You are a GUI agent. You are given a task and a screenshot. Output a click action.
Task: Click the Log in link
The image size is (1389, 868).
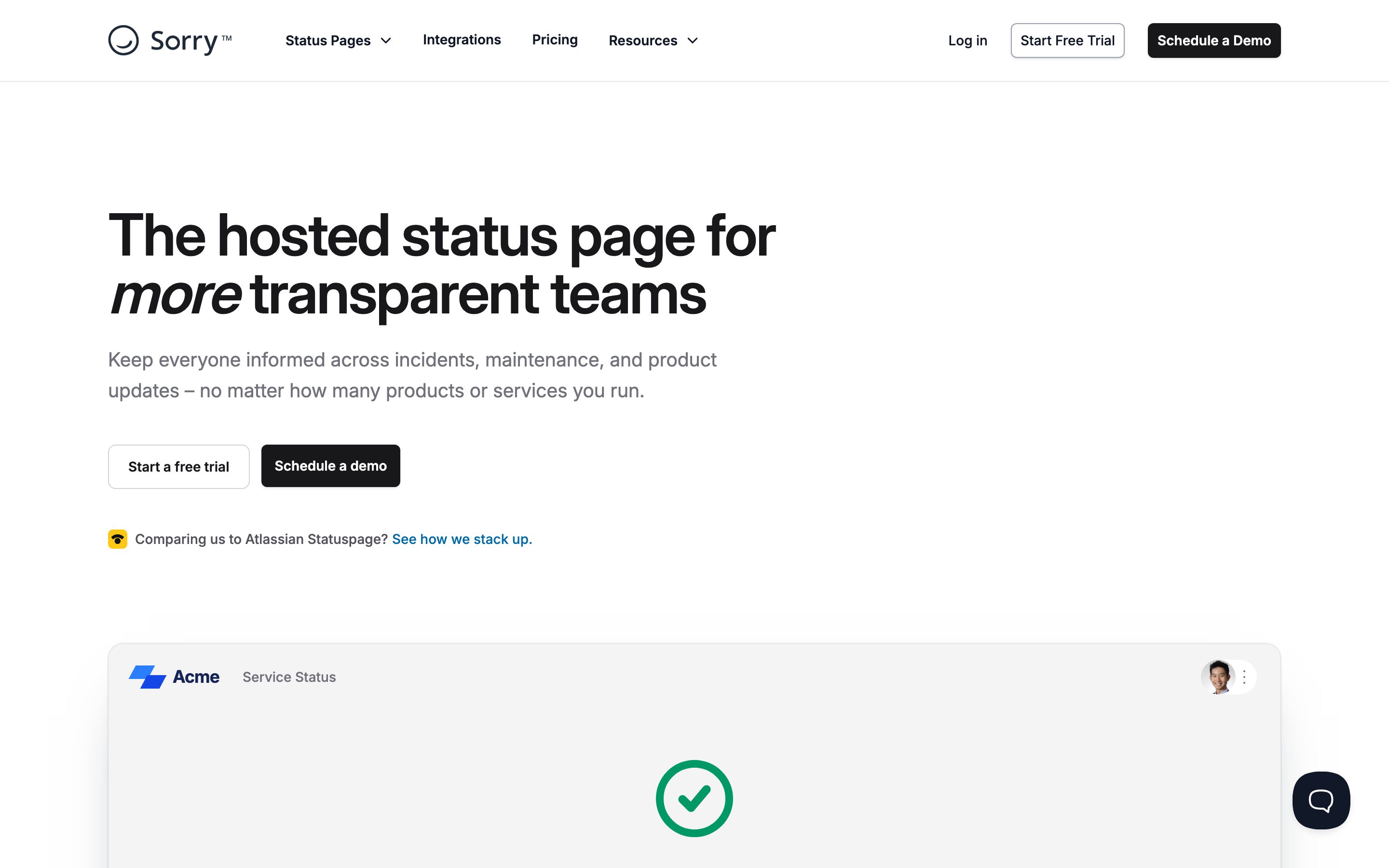pos(967,41)
